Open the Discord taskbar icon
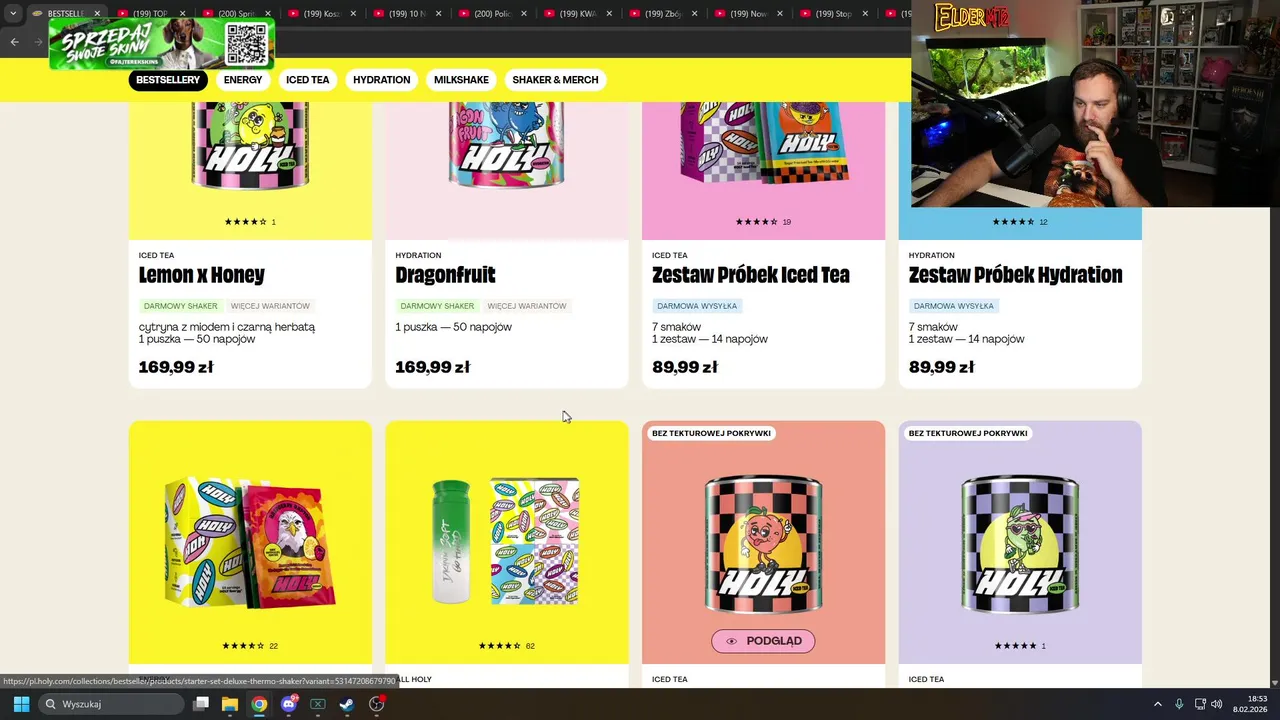 (x=289, y=704)
